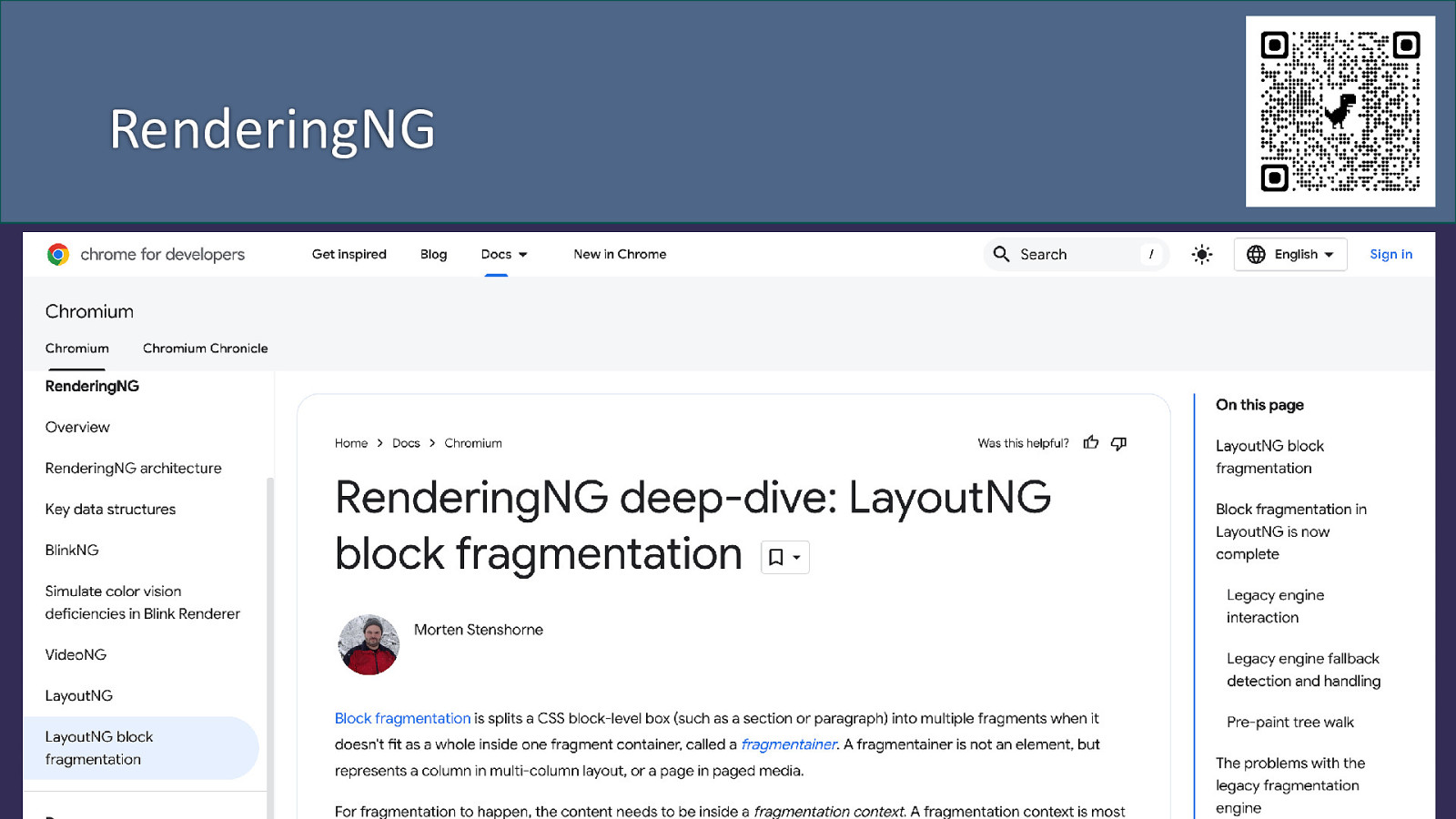This screenshot has height=819, width=1456.
Task: Open the English language selector
Action: click(1290, 254)
